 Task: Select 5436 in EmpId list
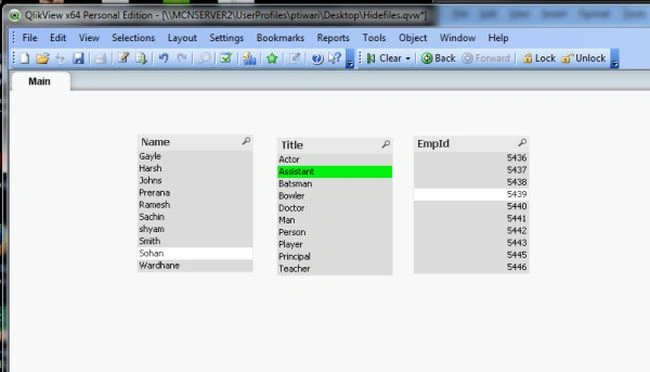coord(471,158)
